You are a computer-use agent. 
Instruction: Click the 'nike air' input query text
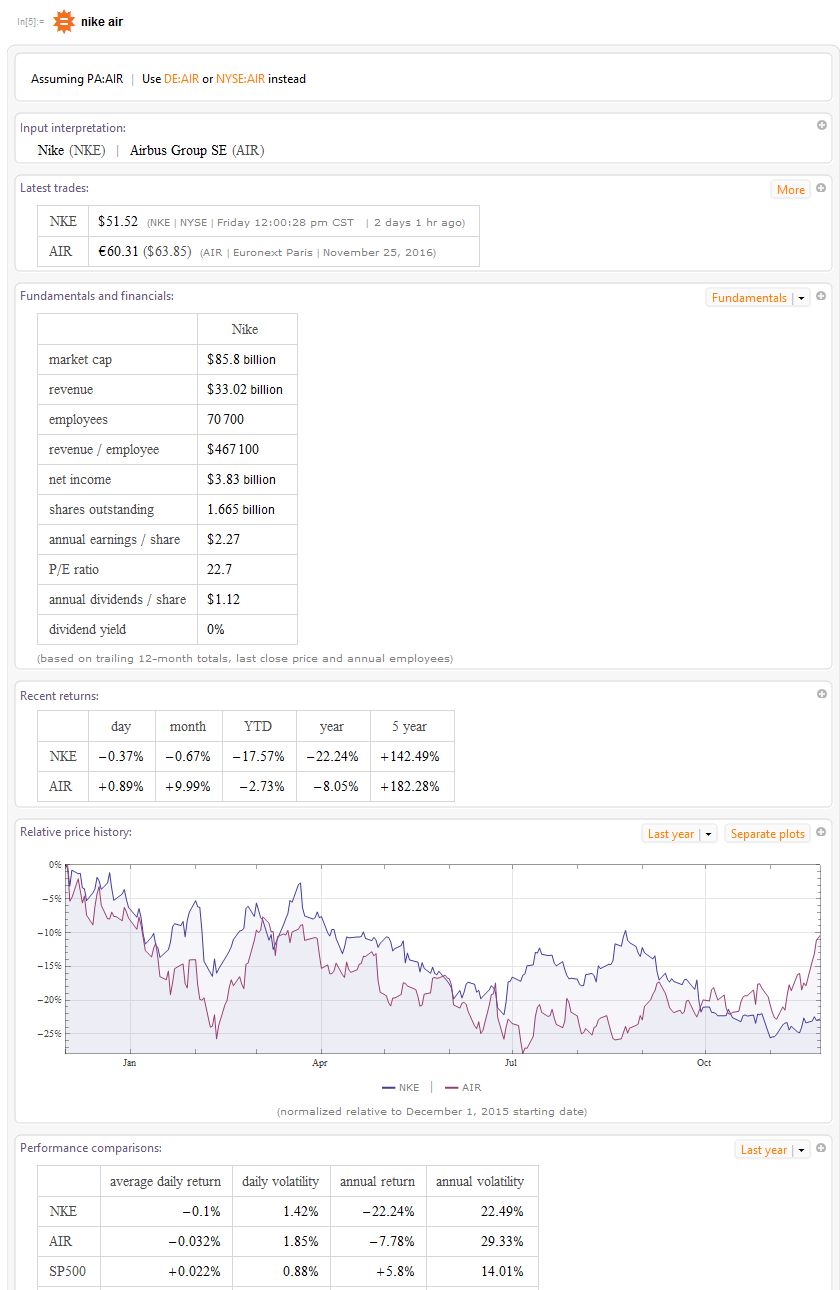(102, 21)
